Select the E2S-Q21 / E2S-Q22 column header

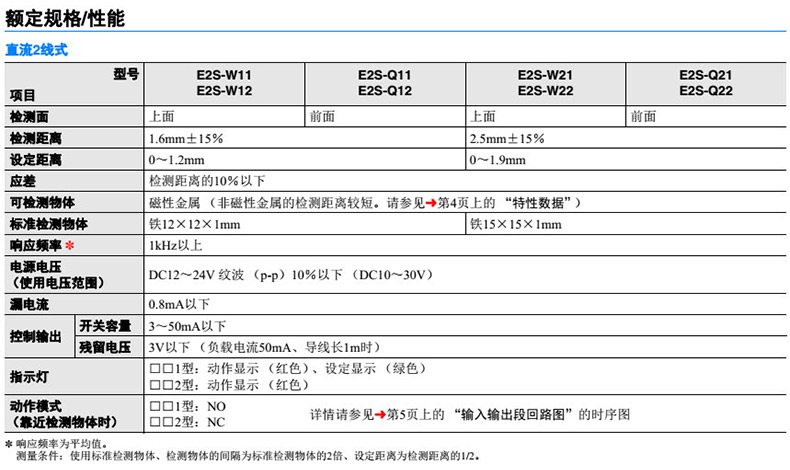[x=705, y=83]
